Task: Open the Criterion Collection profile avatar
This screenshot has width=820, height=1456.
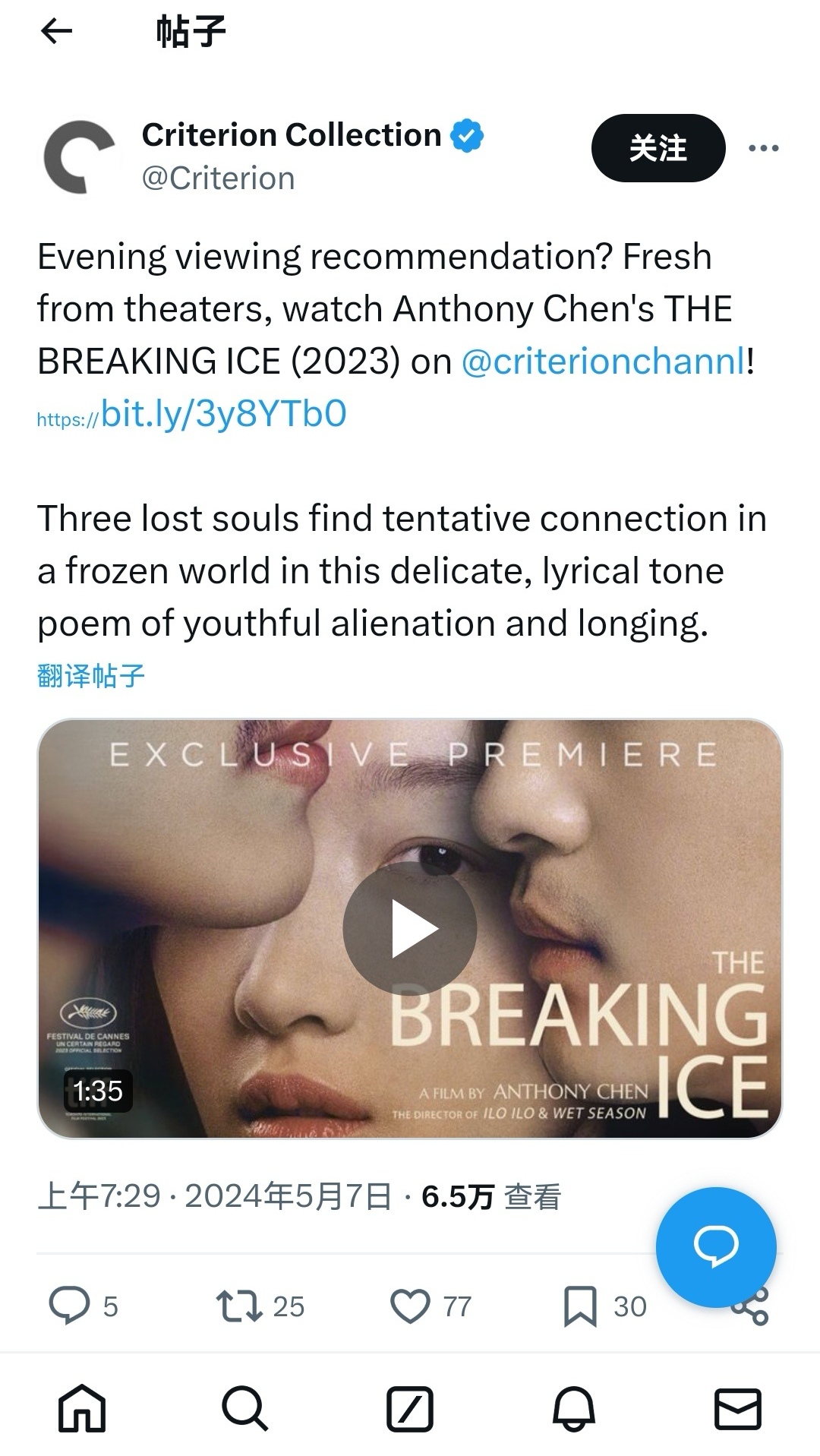Action: point(80,156)
